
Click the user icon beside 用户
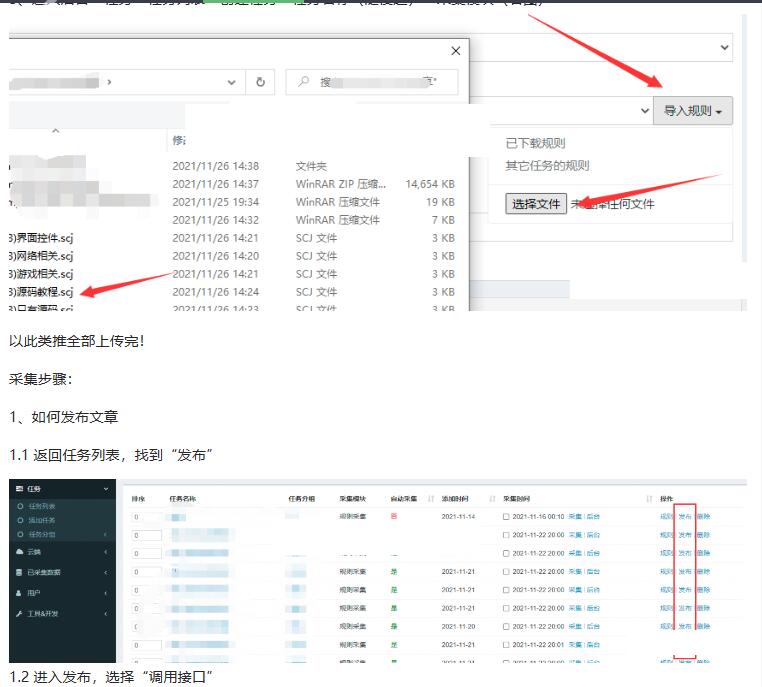(19, 593)
